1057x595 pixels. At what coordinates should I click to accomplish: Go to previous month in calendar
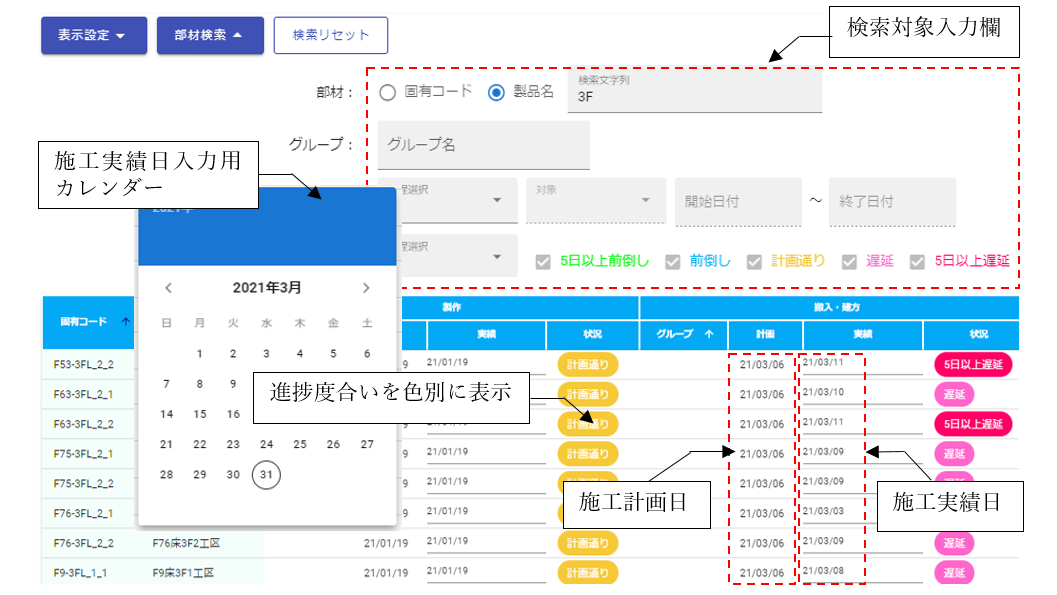(168, 286)
